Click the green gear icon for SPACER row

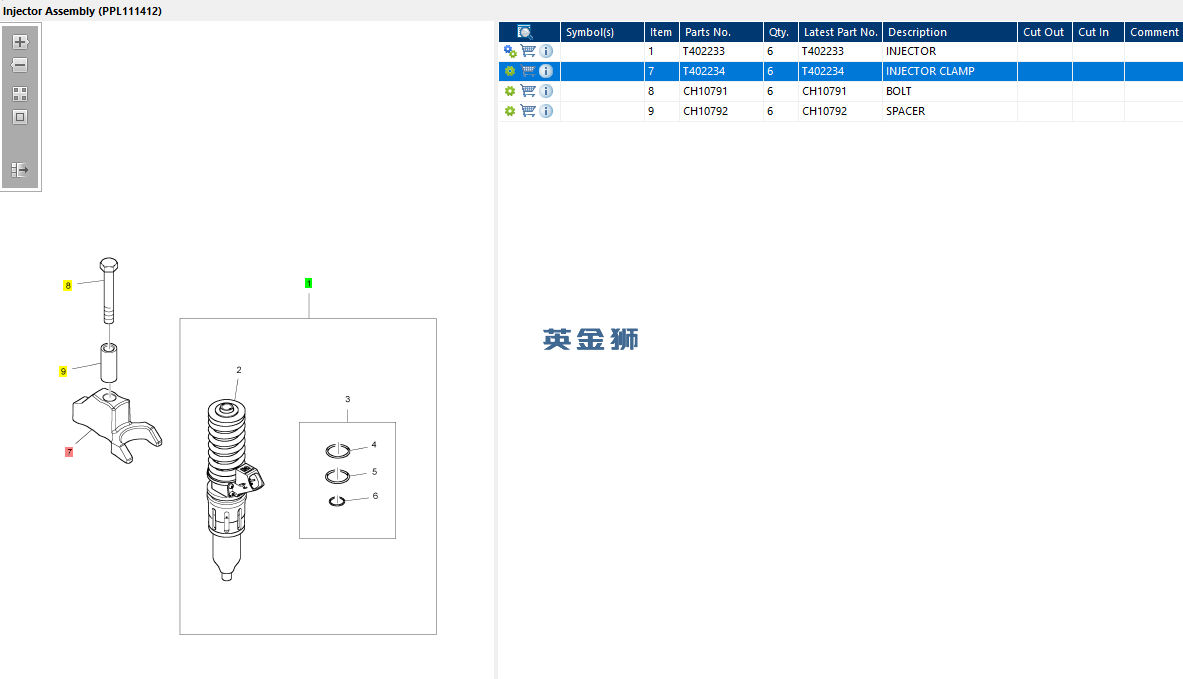[510, 111]
